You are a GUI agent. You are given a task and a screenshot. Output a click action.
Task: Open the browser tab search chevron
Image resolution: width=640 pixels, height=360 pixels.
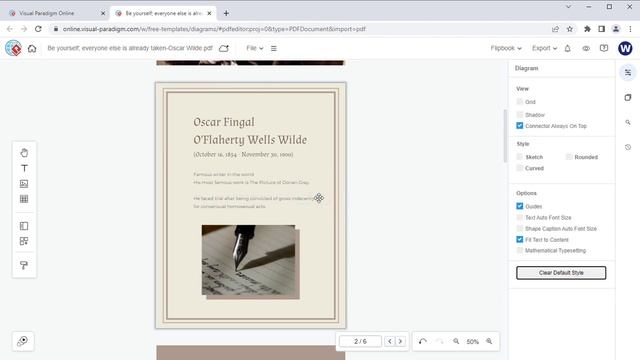[x=568, y=7]
